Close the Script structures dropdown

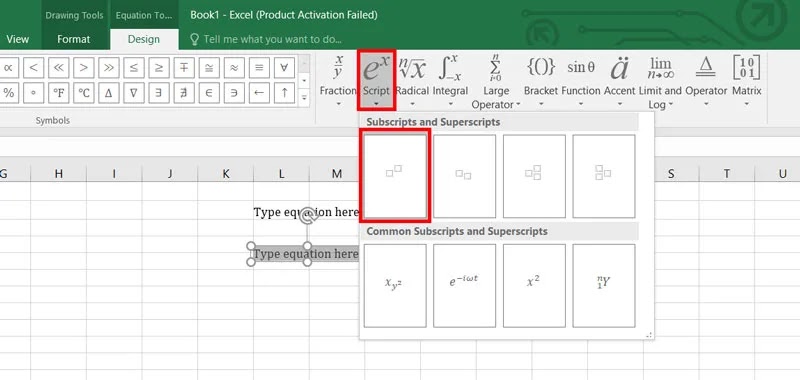coord(376,81)
